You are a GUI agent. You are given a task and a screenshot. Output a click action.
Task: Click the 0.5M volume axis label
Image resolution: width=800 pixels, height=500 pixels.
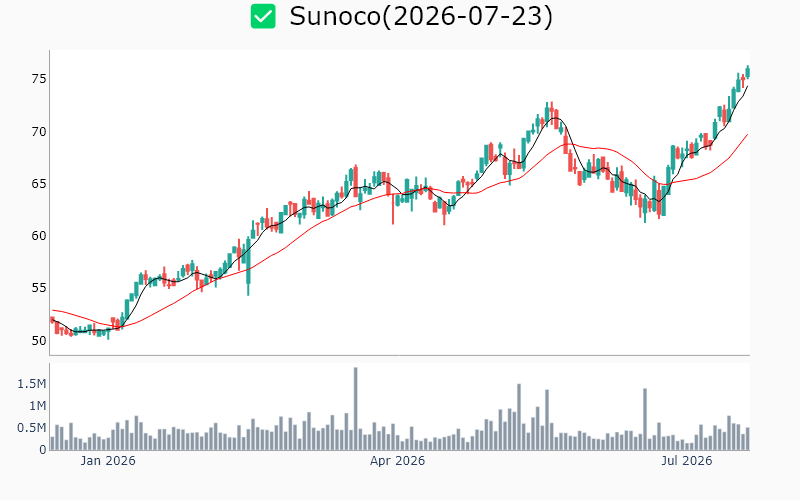tap(32, 428)
